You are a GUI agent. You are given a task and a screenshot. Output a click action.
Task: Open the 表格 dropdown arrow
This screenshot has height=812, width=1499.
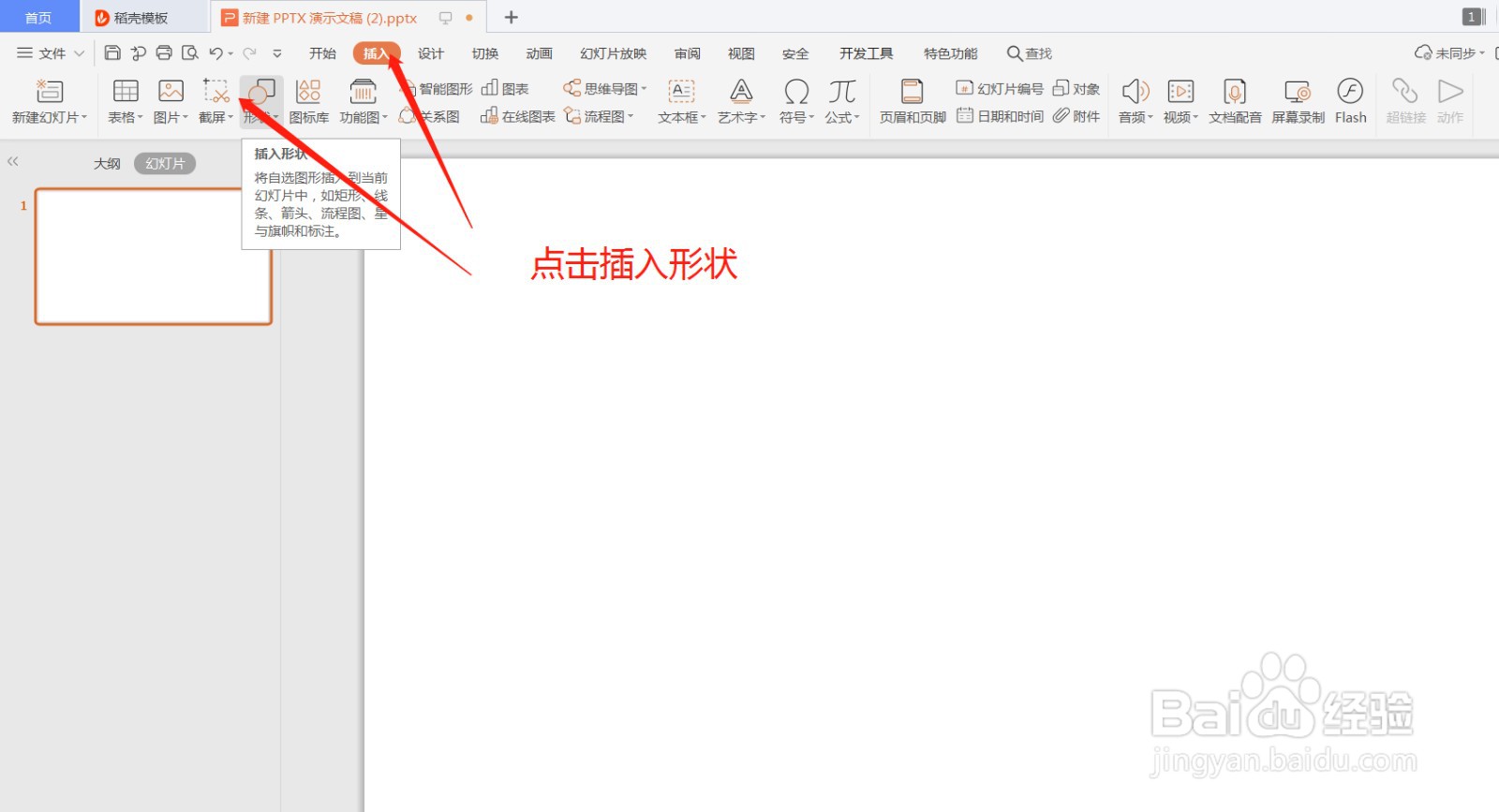coord(140,117)
